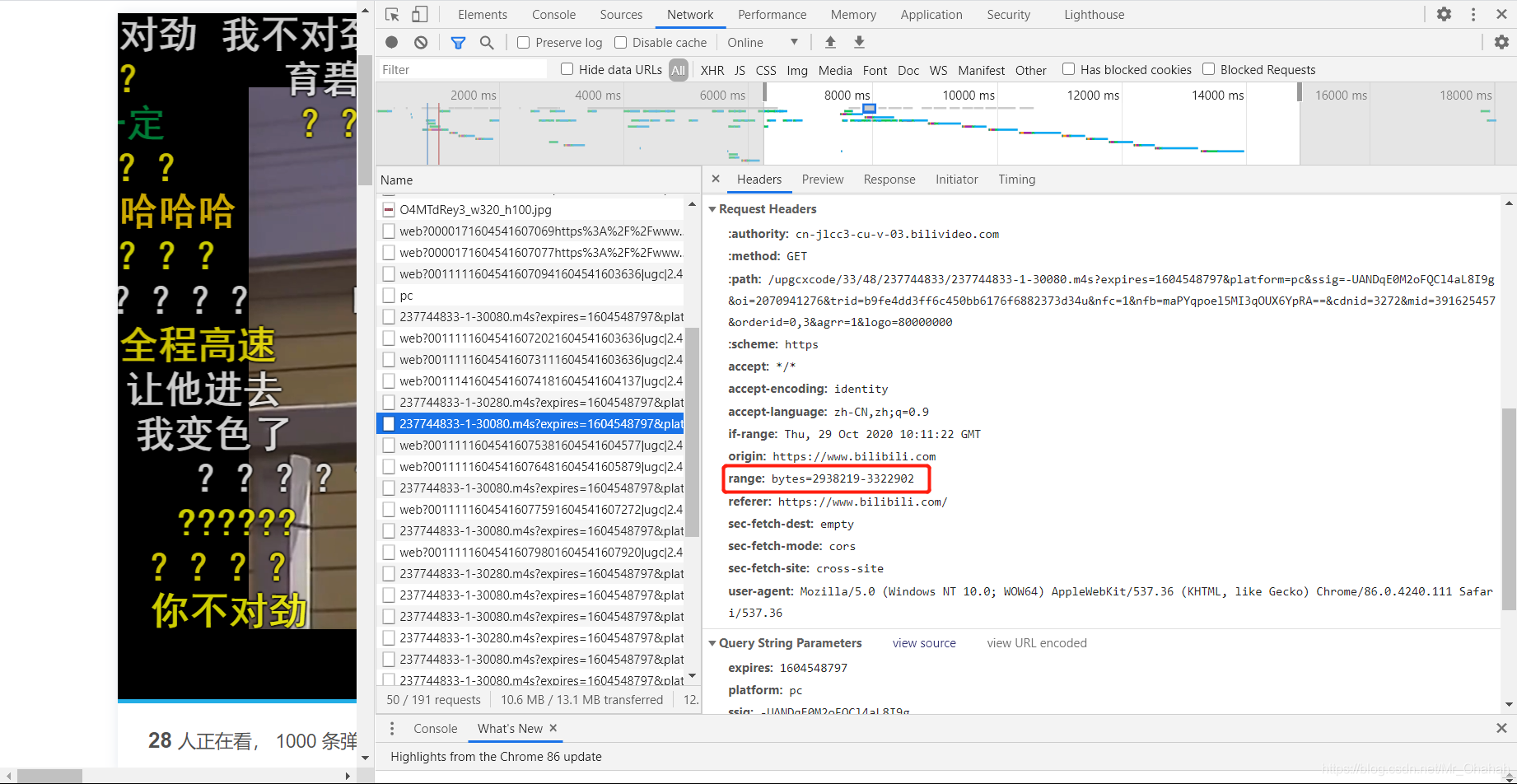The height and width of the screenshot is (784, 1517).
Task: Close the What's New tab
Action: (553, 728)
